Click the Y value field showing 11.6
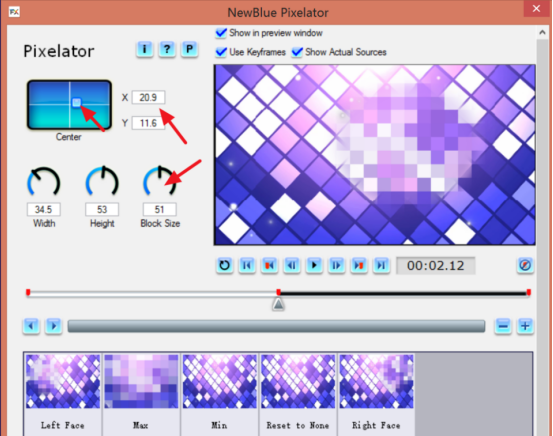The width and height of the screenshot is (553, 436). click(x=148, y=123)
